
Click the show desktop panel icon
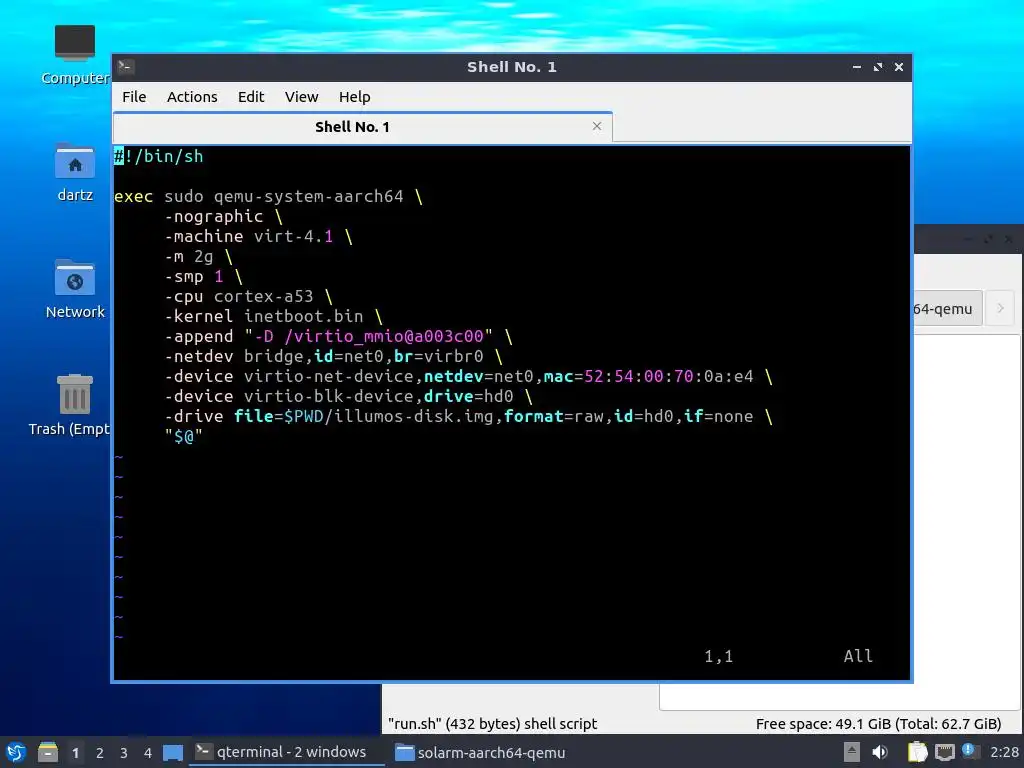pyautogui.click(x=172, y=753)
